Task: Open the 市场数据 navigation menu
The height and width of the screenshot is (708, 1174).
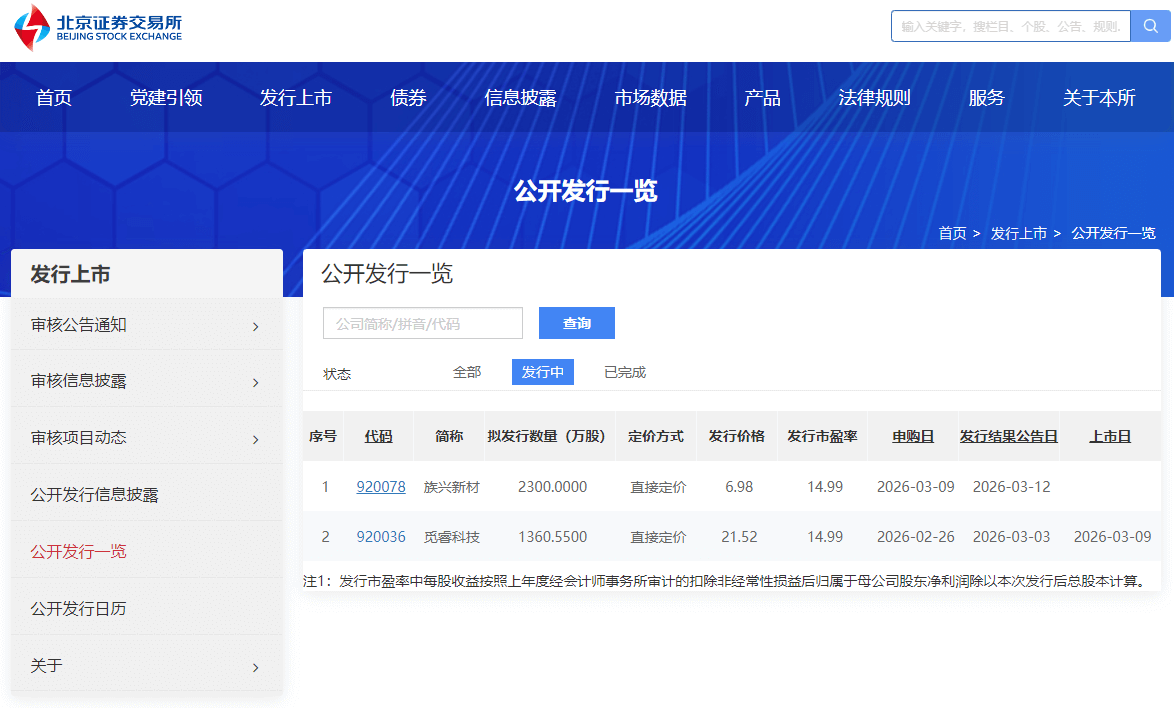Action: [650, 97]
